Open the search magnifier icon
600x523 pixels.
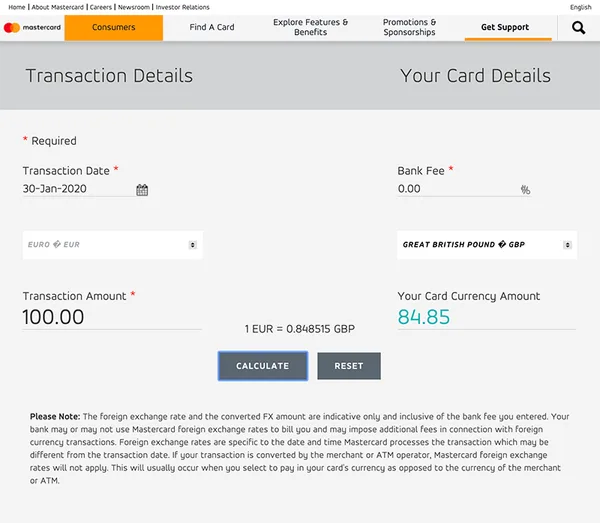[x=578, y=28]
